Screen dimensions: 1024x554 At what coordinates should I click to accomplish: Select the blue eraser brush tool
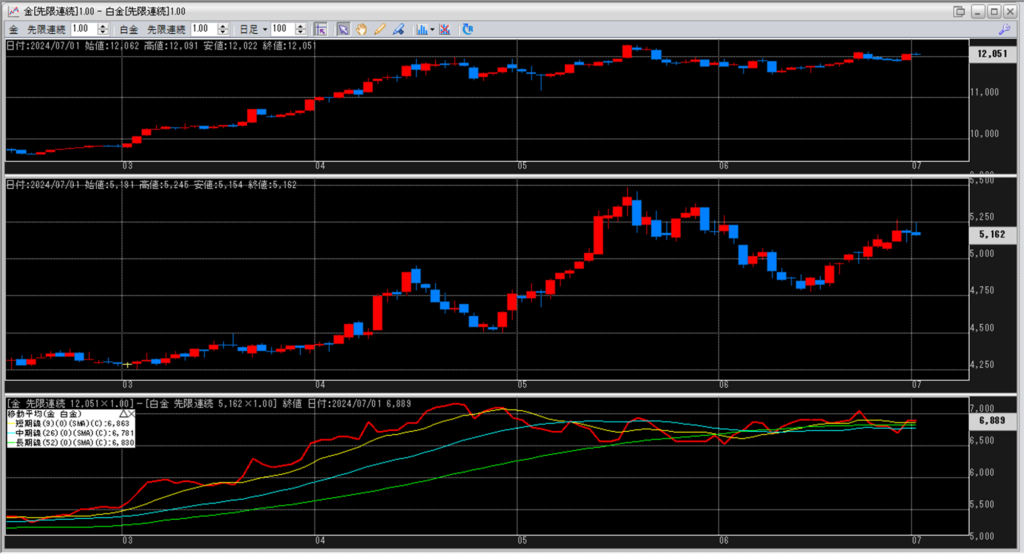(397, 29)
